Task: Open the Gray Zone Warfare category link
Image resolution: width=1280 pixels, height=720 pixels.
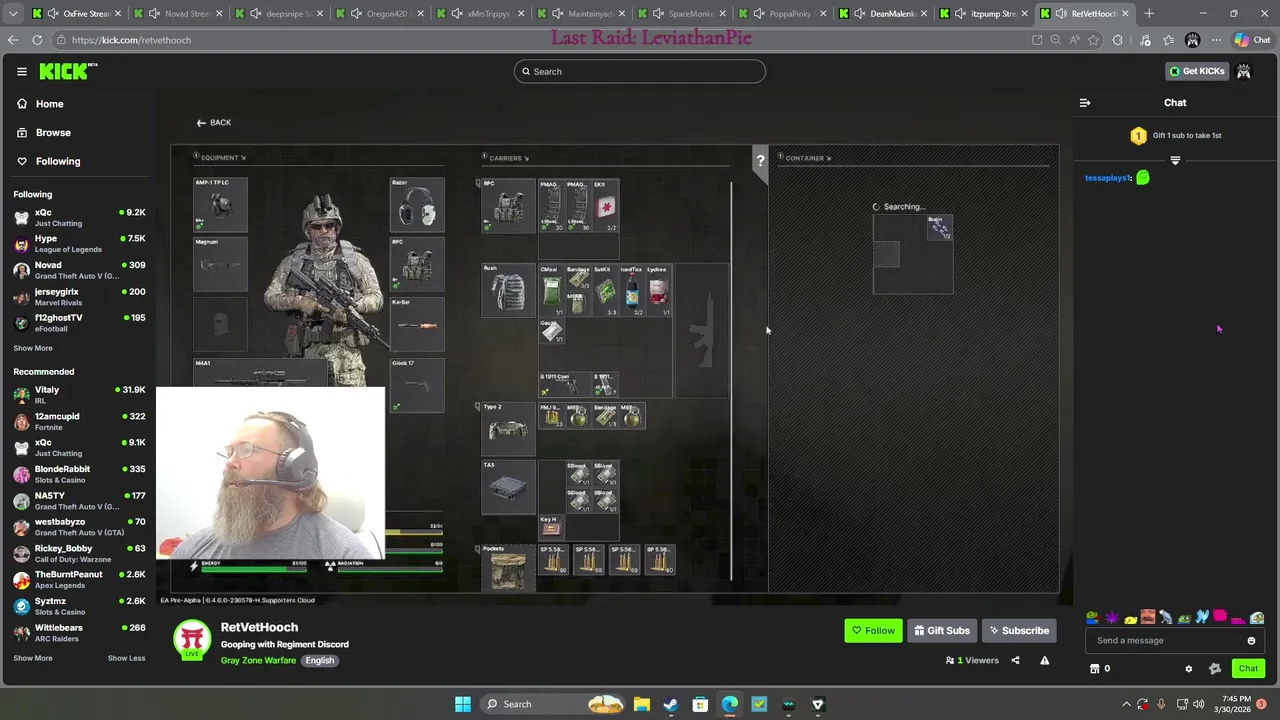Action: click(258, 660)
